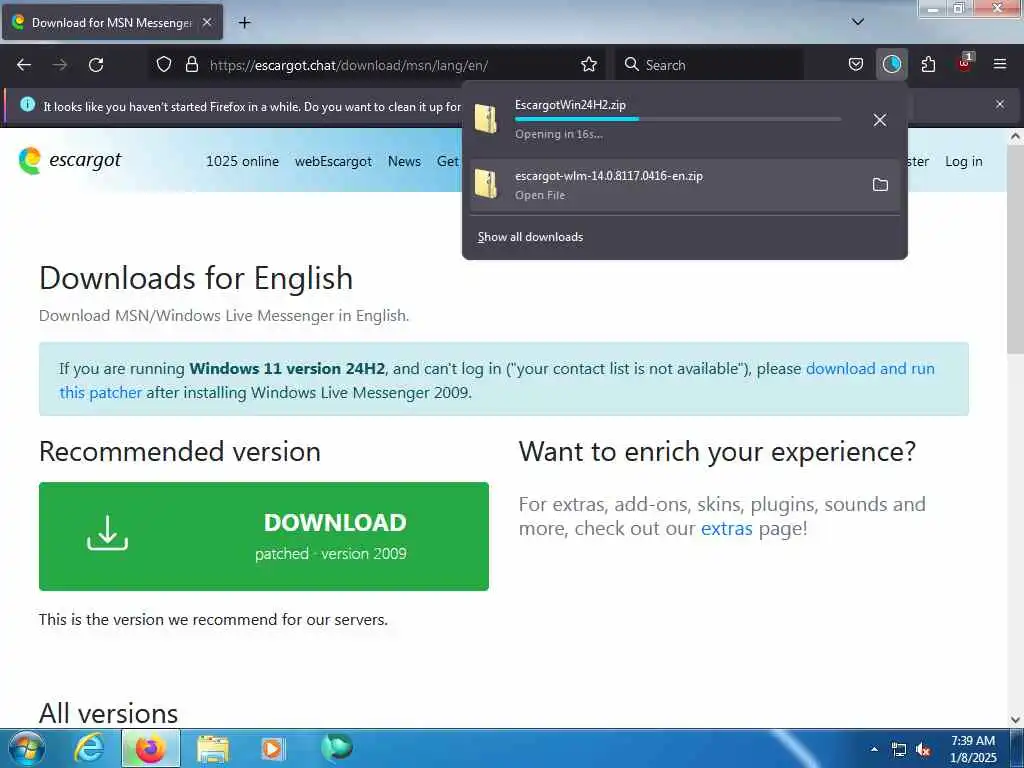Viewport: 1024px width, 768px height.
Task: Open the green messenger taskbar icon
Action: [337, 747]
